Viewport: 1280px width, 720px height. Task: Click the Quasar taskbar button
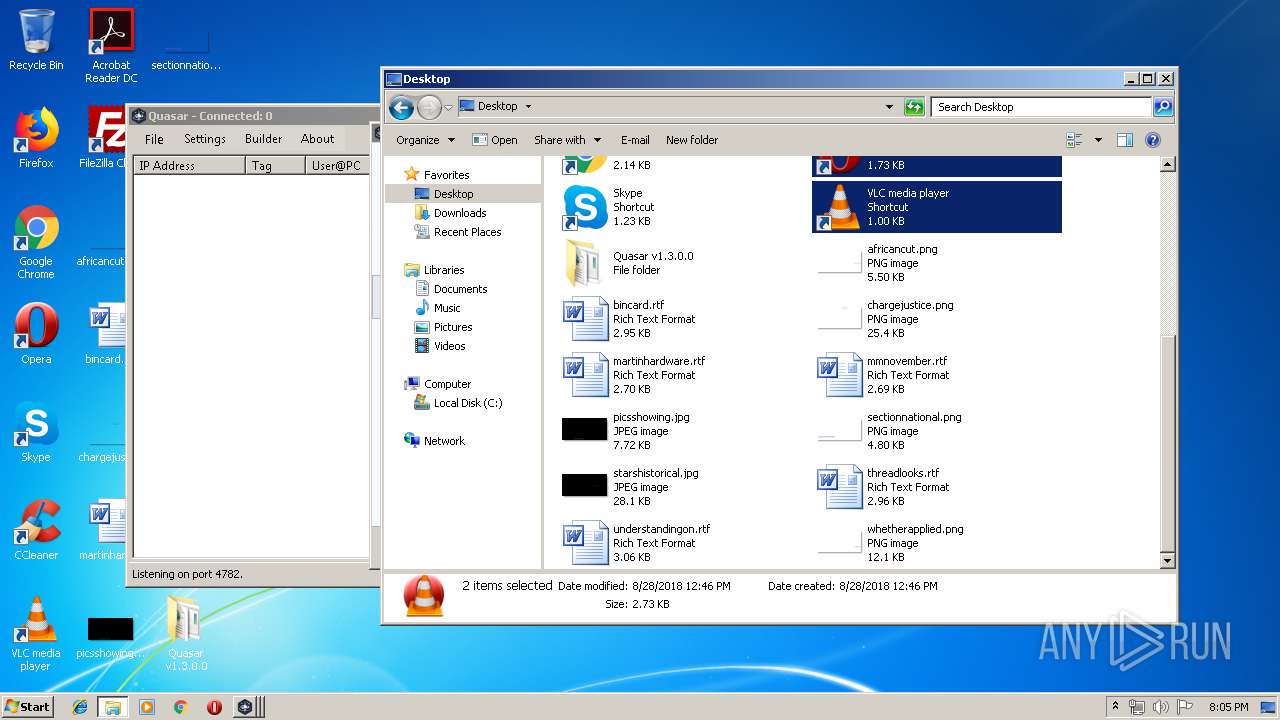(x=246, y=707)
